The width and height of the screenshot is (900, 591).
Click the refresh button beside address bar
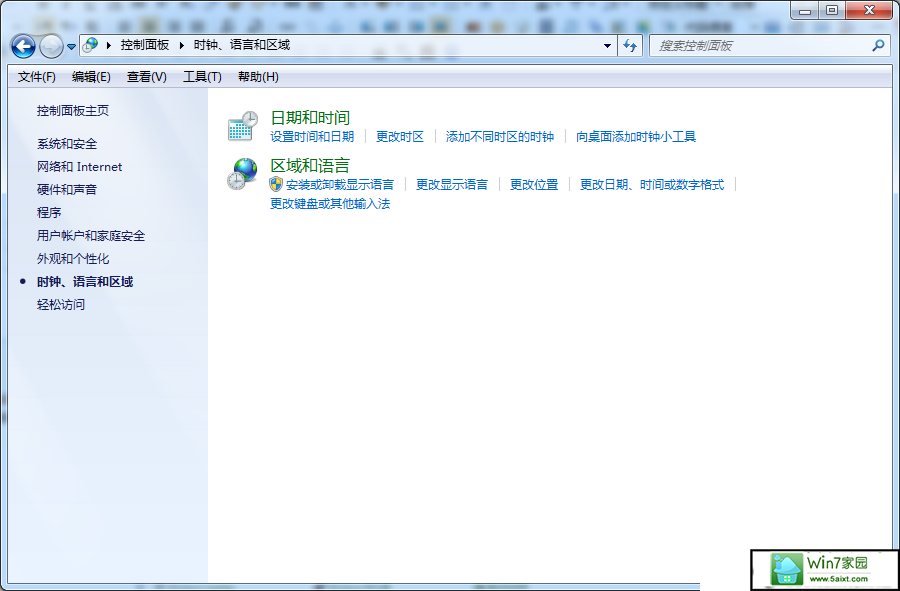630,46
